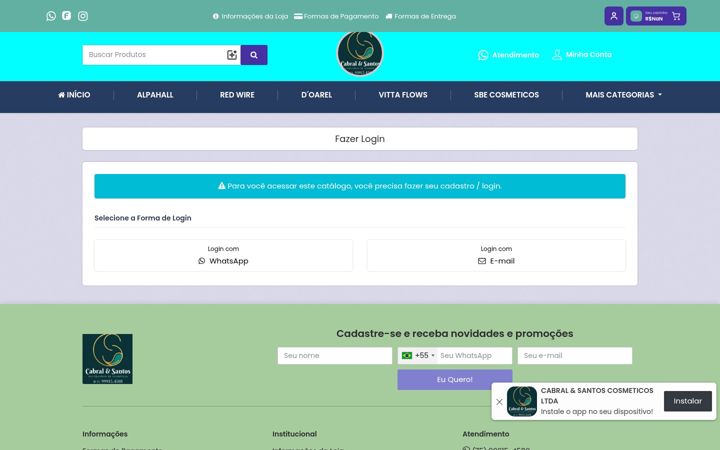Screen dimensions: 720x450
Task: Click the Fazer Login heading
Action: pyautogui.click(x=360, y=139)
